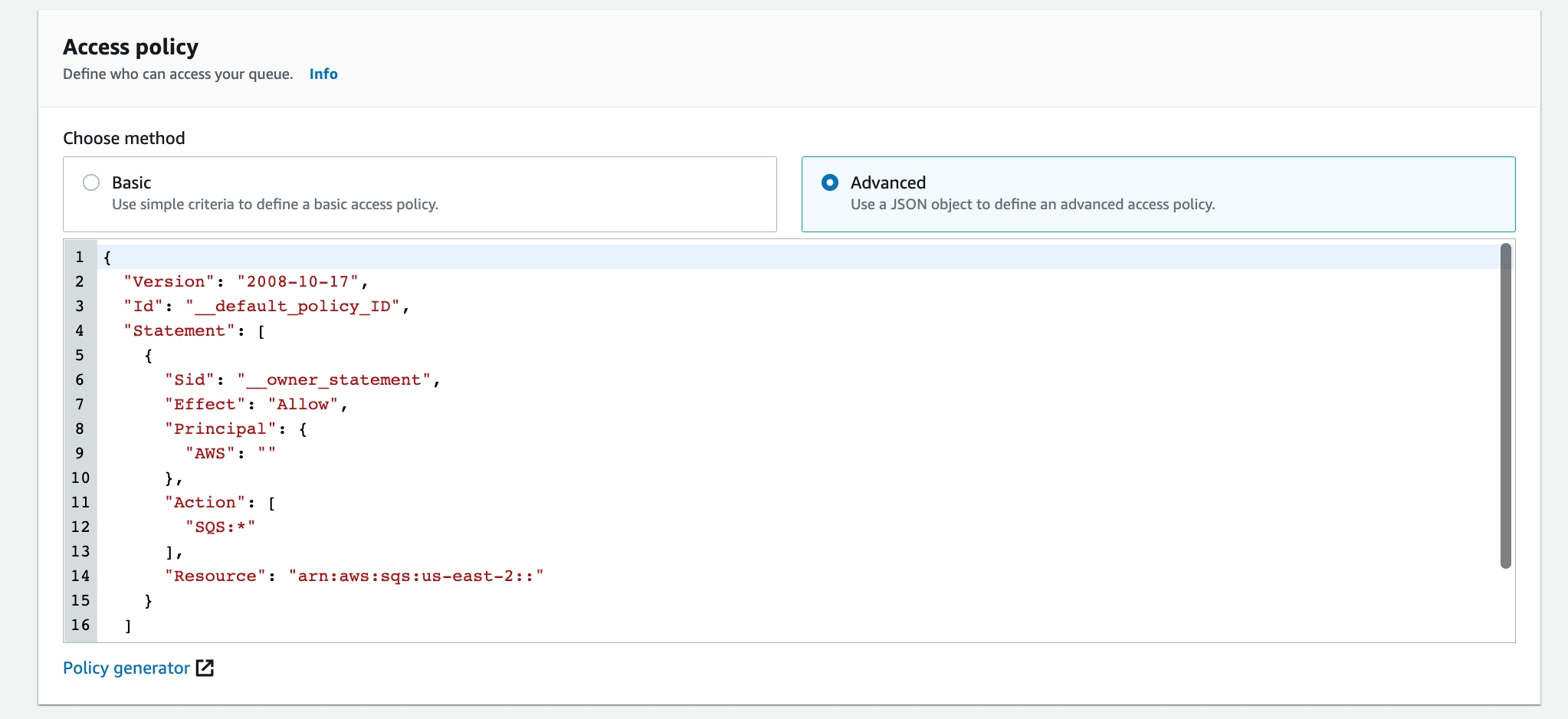Select the Advanced method radio button
Screen dimensions: 1568x719
pos(829,182)
